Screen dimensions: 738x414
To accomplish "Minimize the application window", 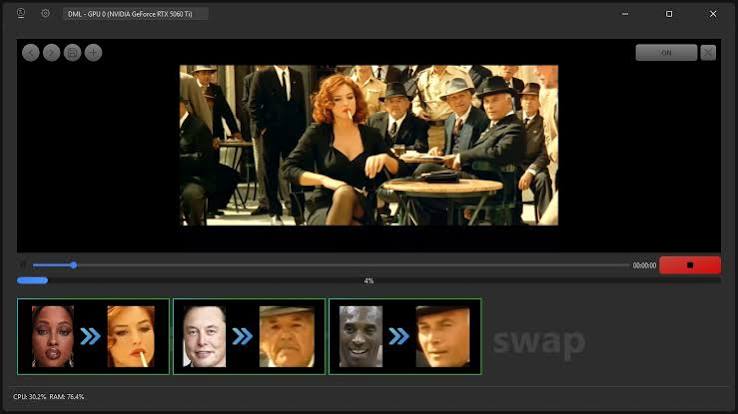I will 625,14.
